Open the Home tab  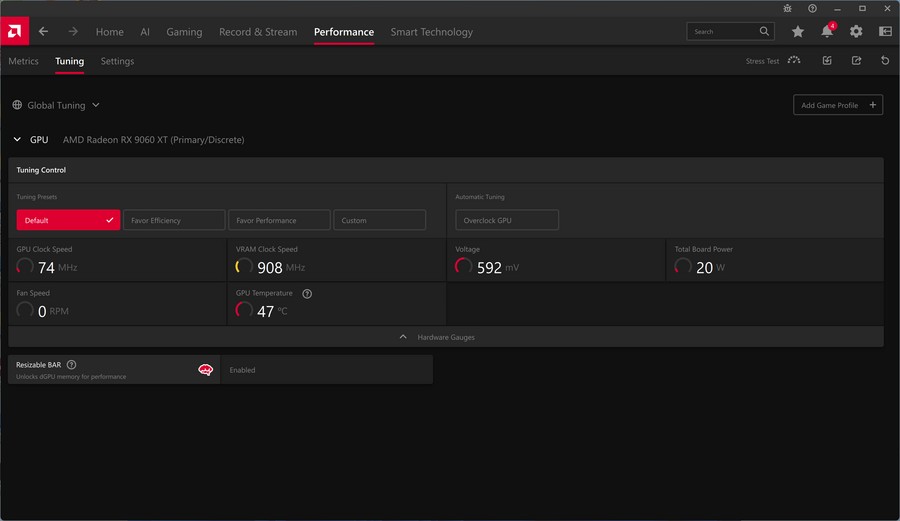pyautogui.click(x=110, y=32)
